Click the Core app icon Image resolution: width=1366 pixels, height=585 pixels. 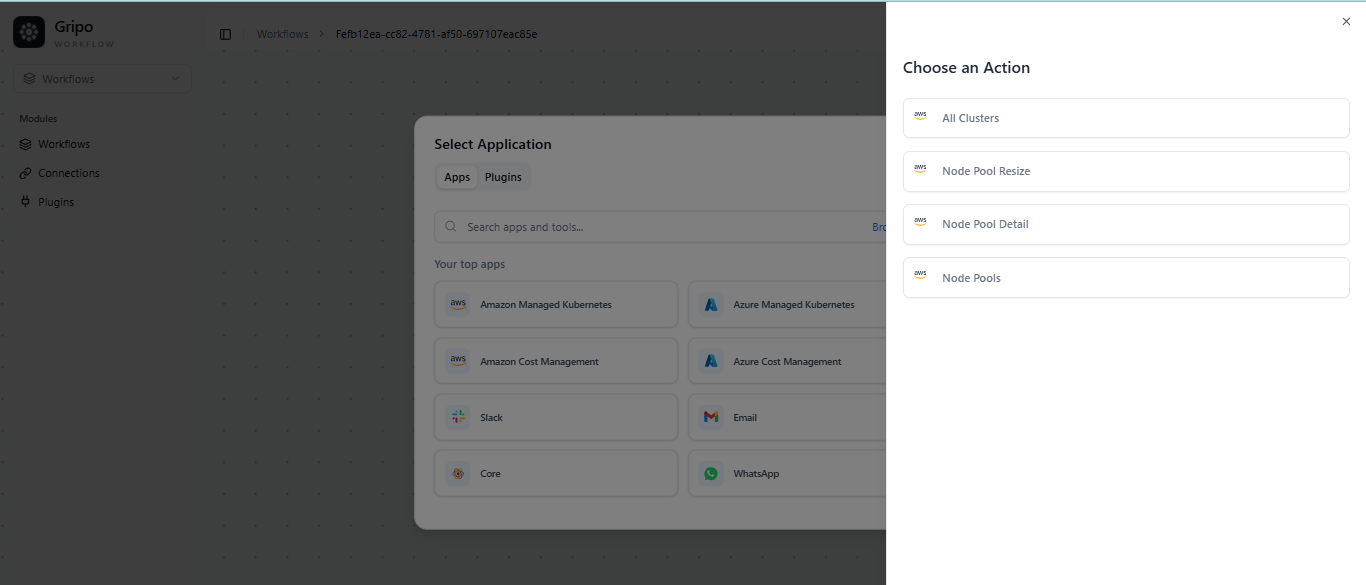point(458,473)
